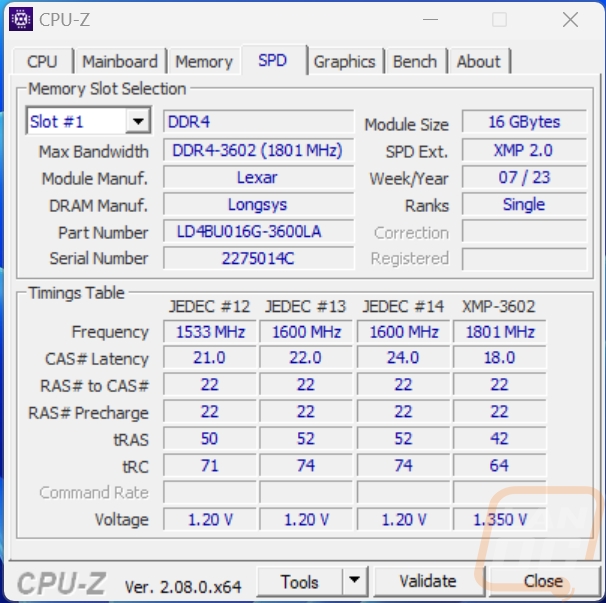Click the JEDEC #14 column header
The height and width of the screenshot is (603, 606).
[403, 307]
